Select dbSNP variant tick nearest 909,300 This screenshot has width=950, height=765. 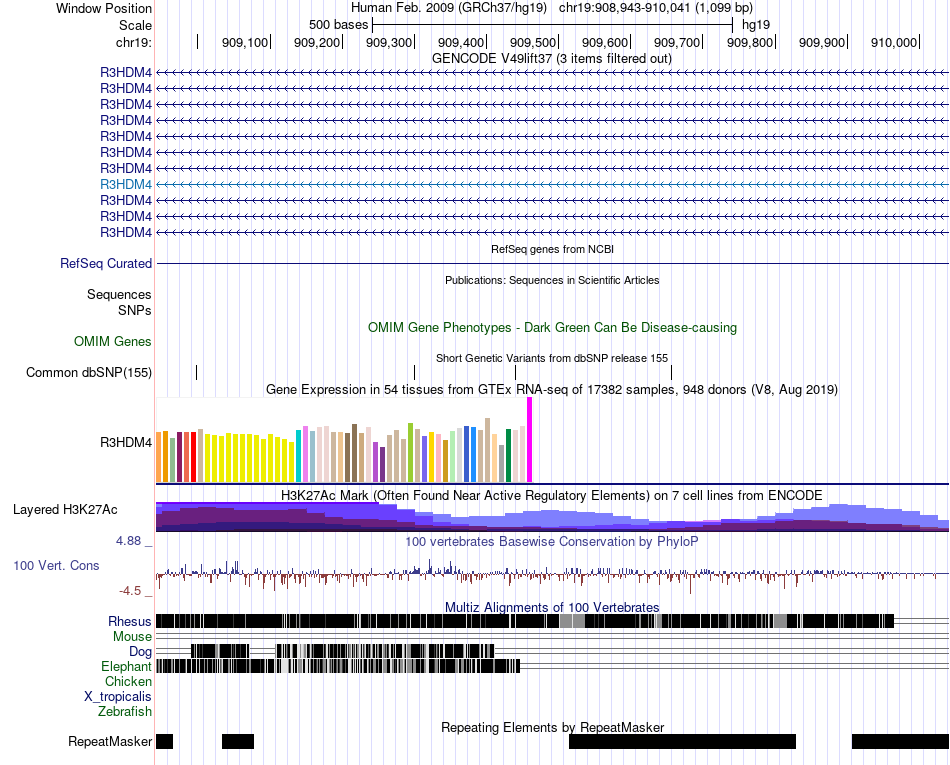[x=414, y=373]
